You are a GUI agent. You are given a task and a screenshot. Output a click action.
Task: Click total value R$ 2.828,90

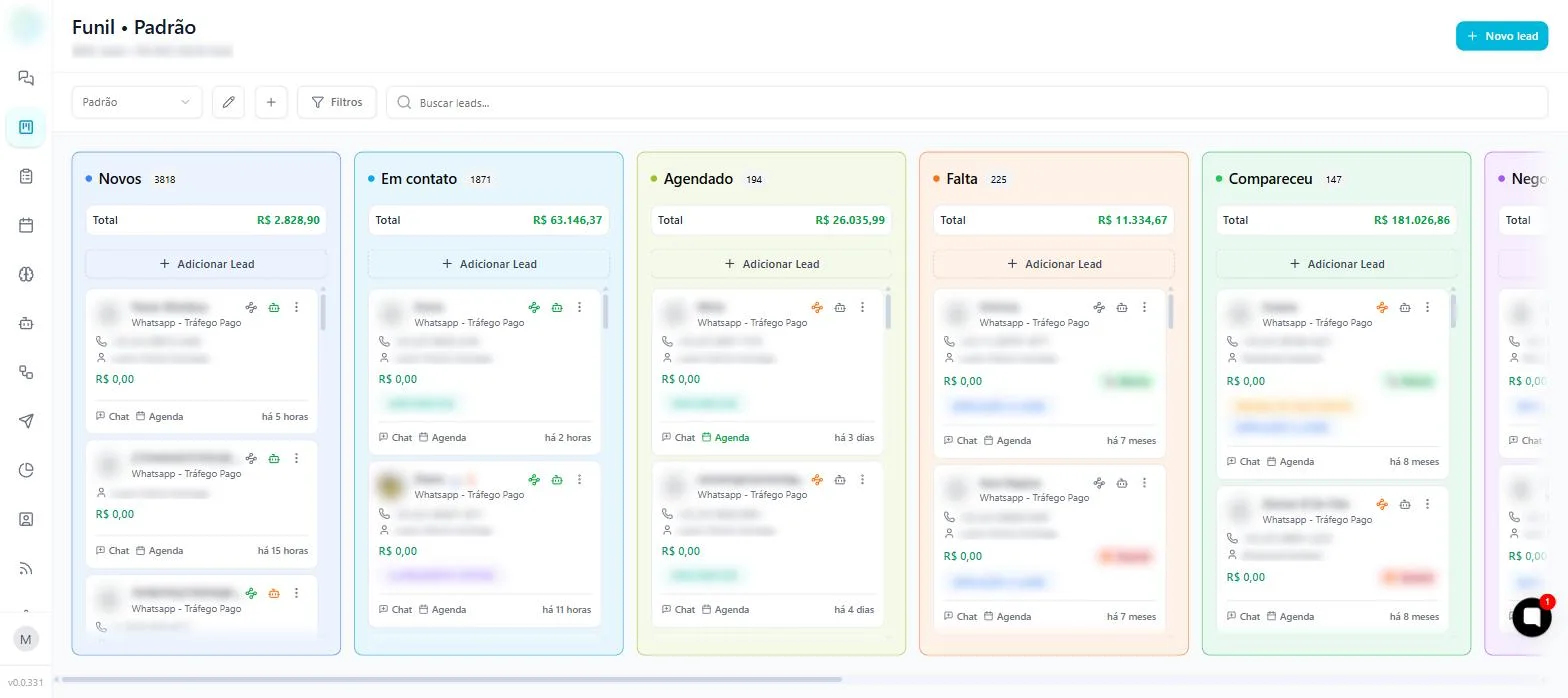click(x=289, y=220)
